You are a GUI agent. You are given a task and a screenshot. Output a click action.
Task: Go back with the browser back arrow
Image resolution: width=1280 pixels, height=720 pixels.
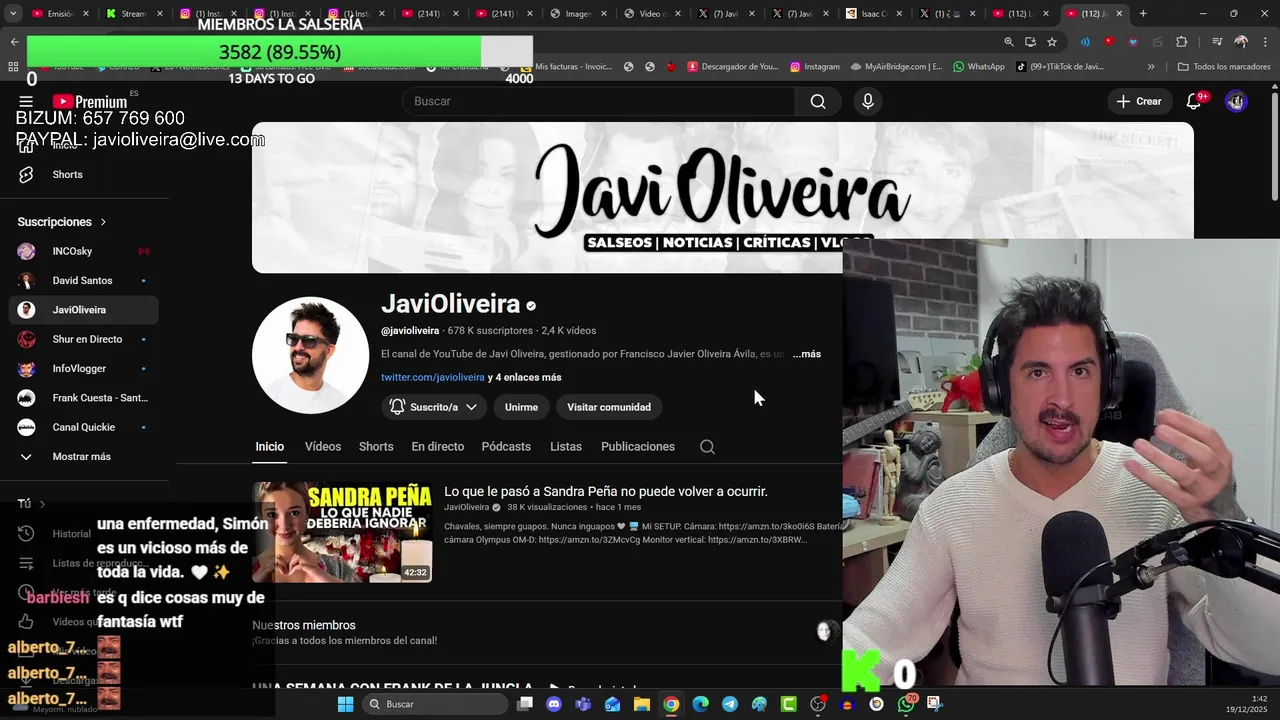point(14,42)
